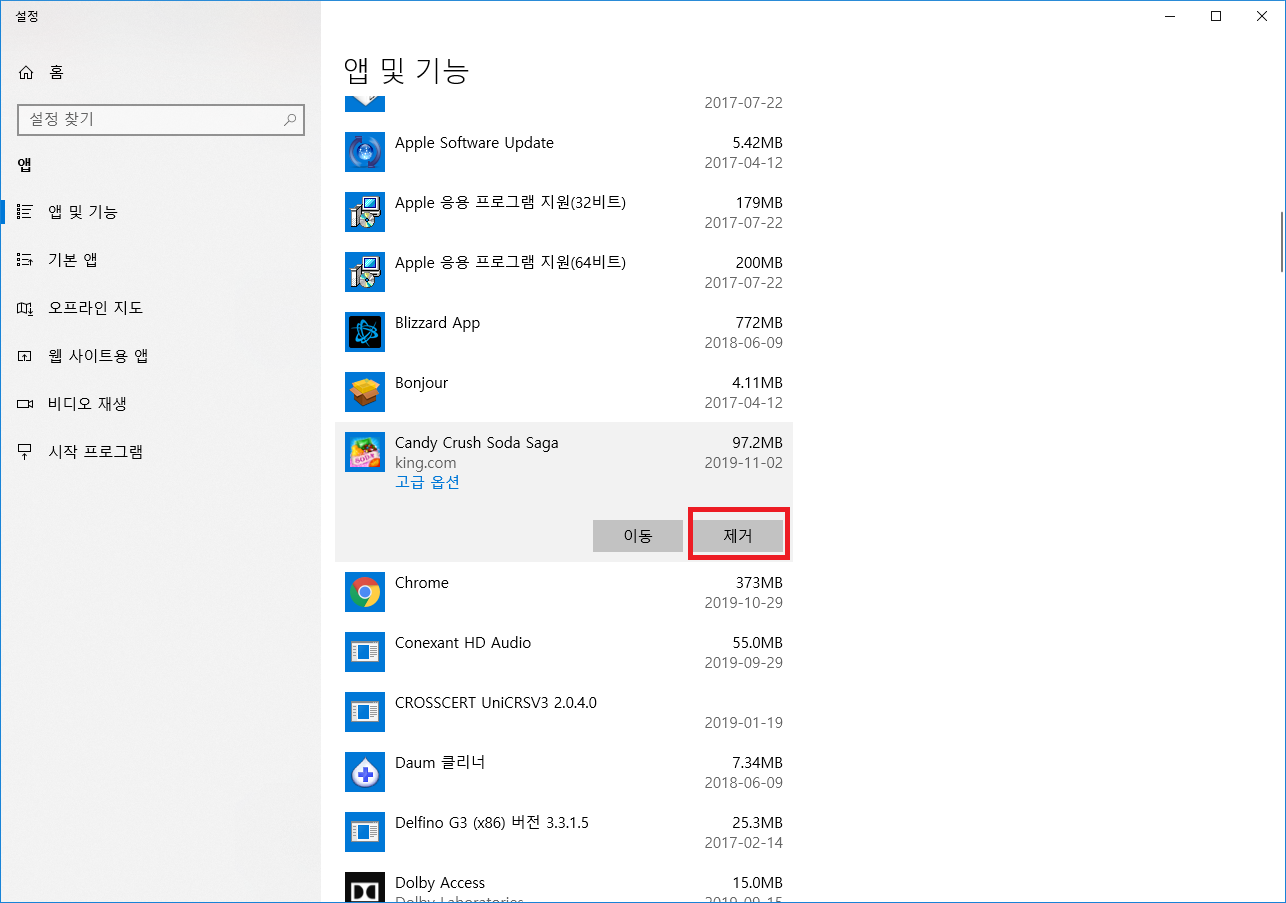Click the startup (시작 프로그램) icon
The width and height of the screenshot is (1286, 903).
[26, 452]
